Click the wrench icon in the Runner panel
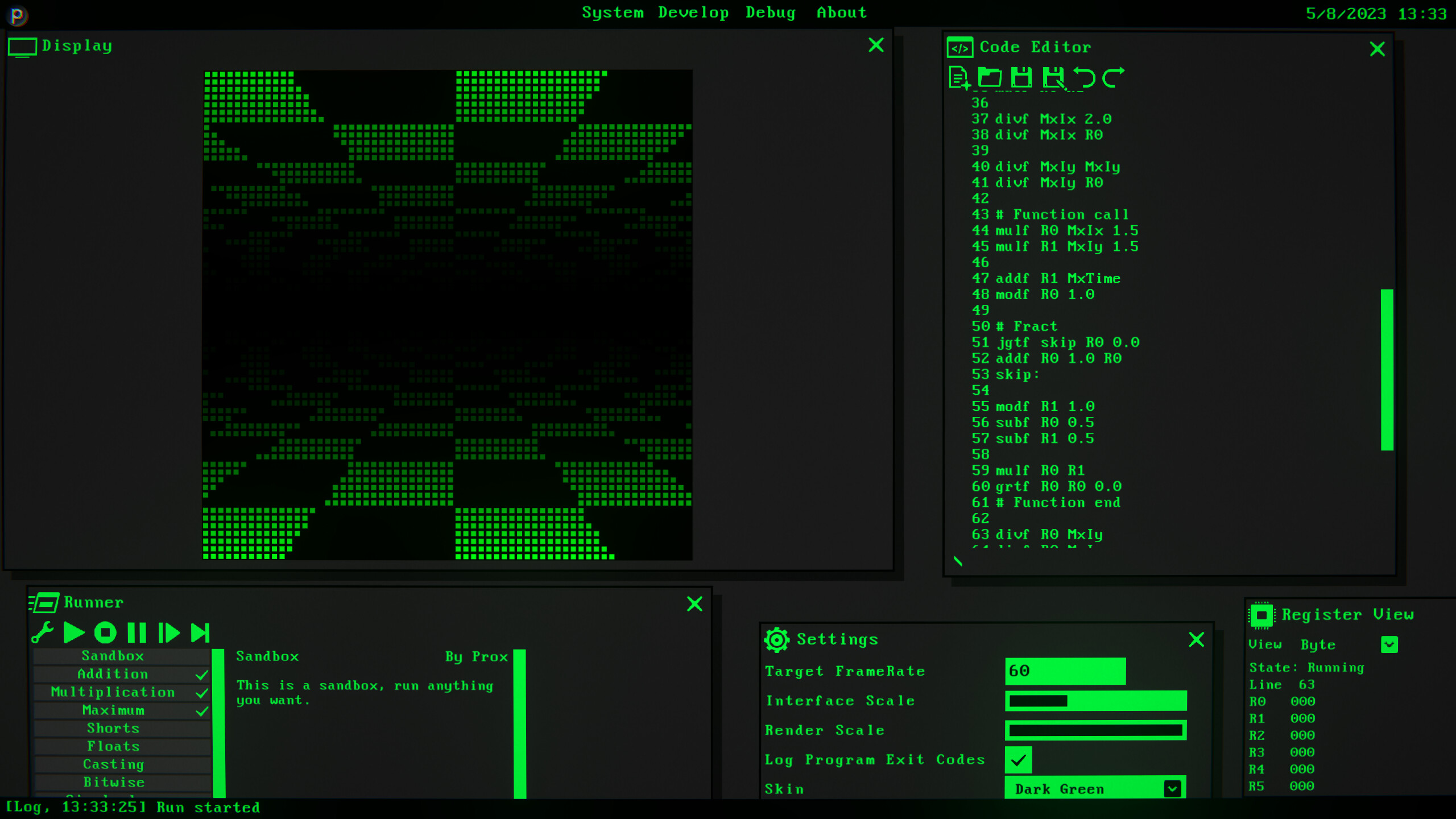1456x819 pixels. coord(43,632)
